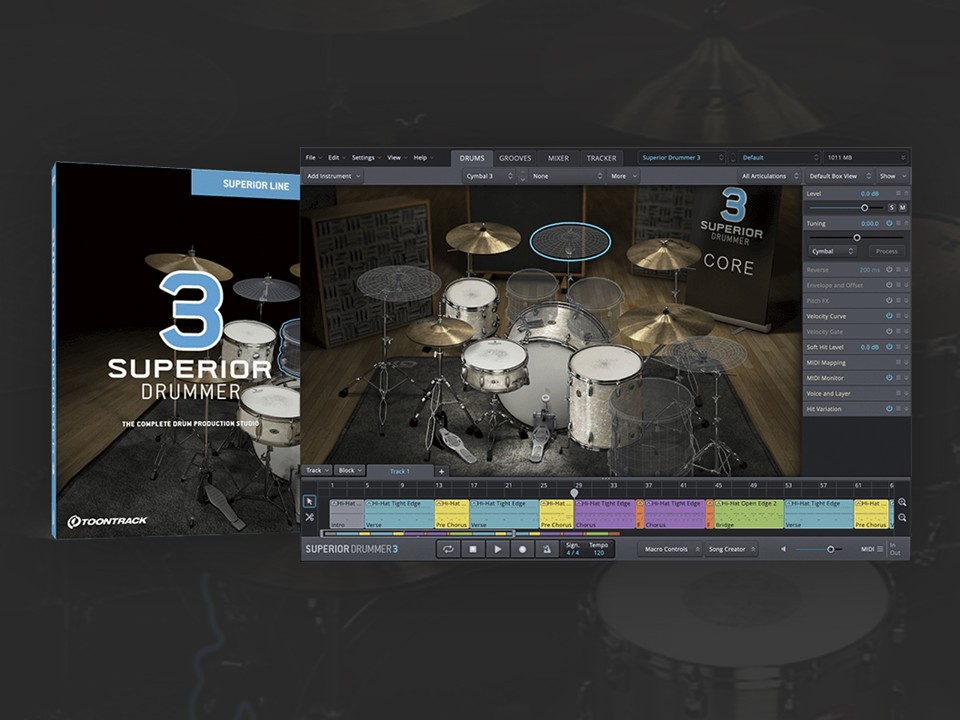
Task: Enable the Reverse power button
Action: (889, 269)
